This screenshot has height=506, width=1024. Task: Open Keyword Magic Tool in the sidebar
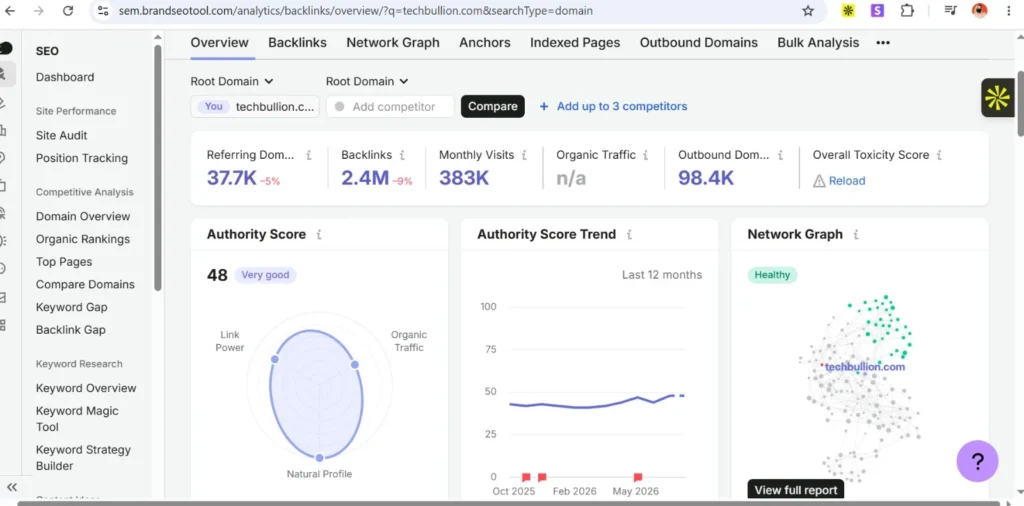(77, 419)
